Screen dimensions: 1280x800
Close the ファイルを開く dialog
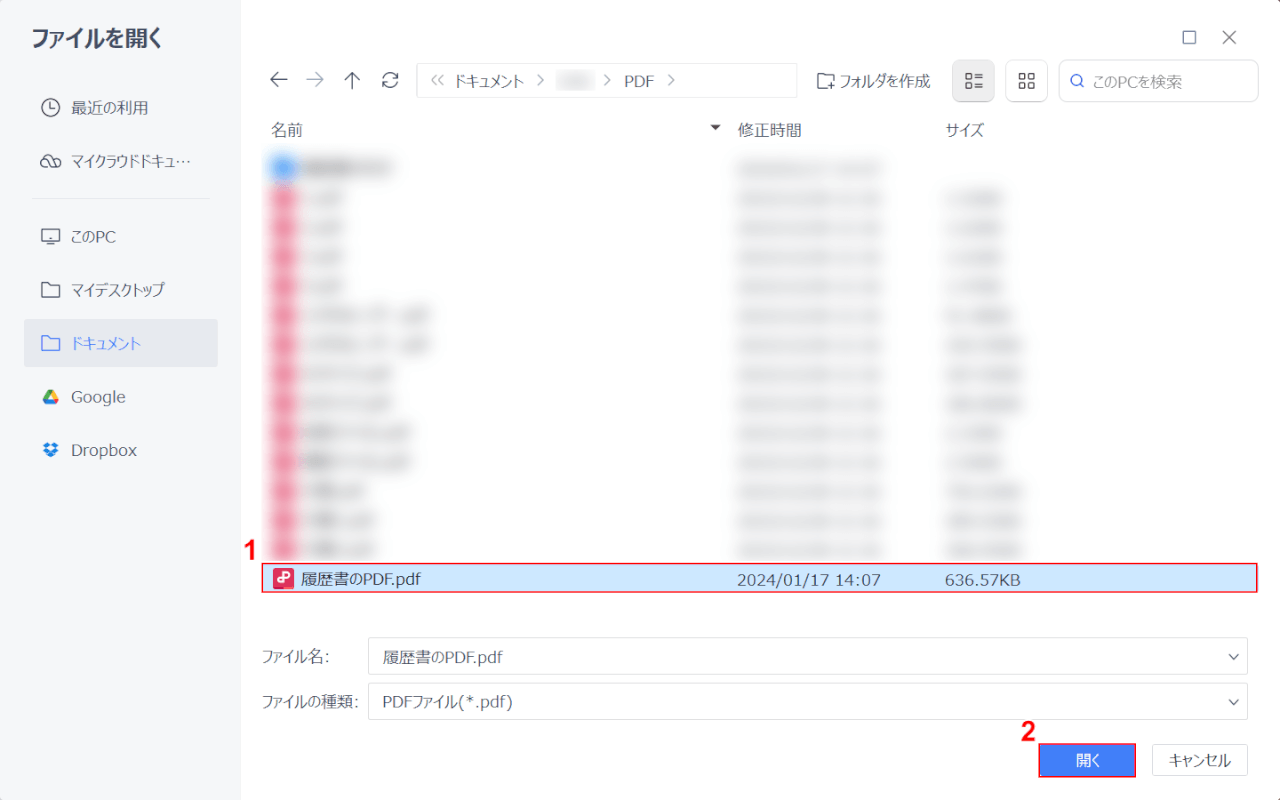tap(1230, 37)
